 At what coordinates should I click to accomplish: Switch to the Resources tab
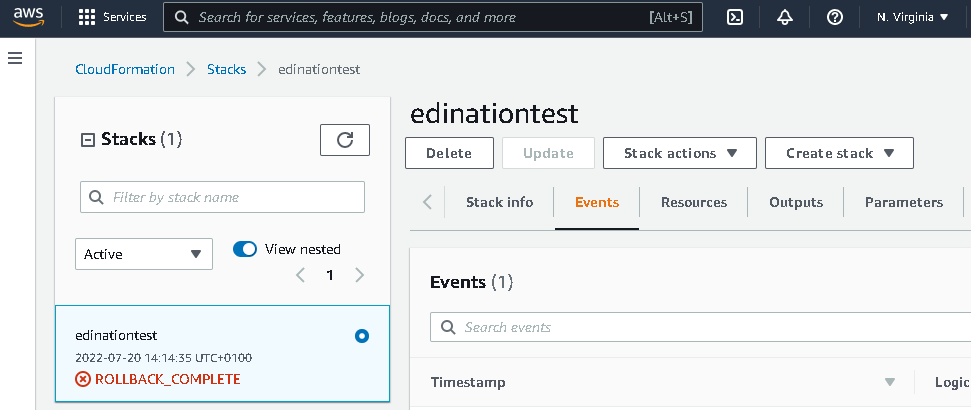[x=694, y=203]
